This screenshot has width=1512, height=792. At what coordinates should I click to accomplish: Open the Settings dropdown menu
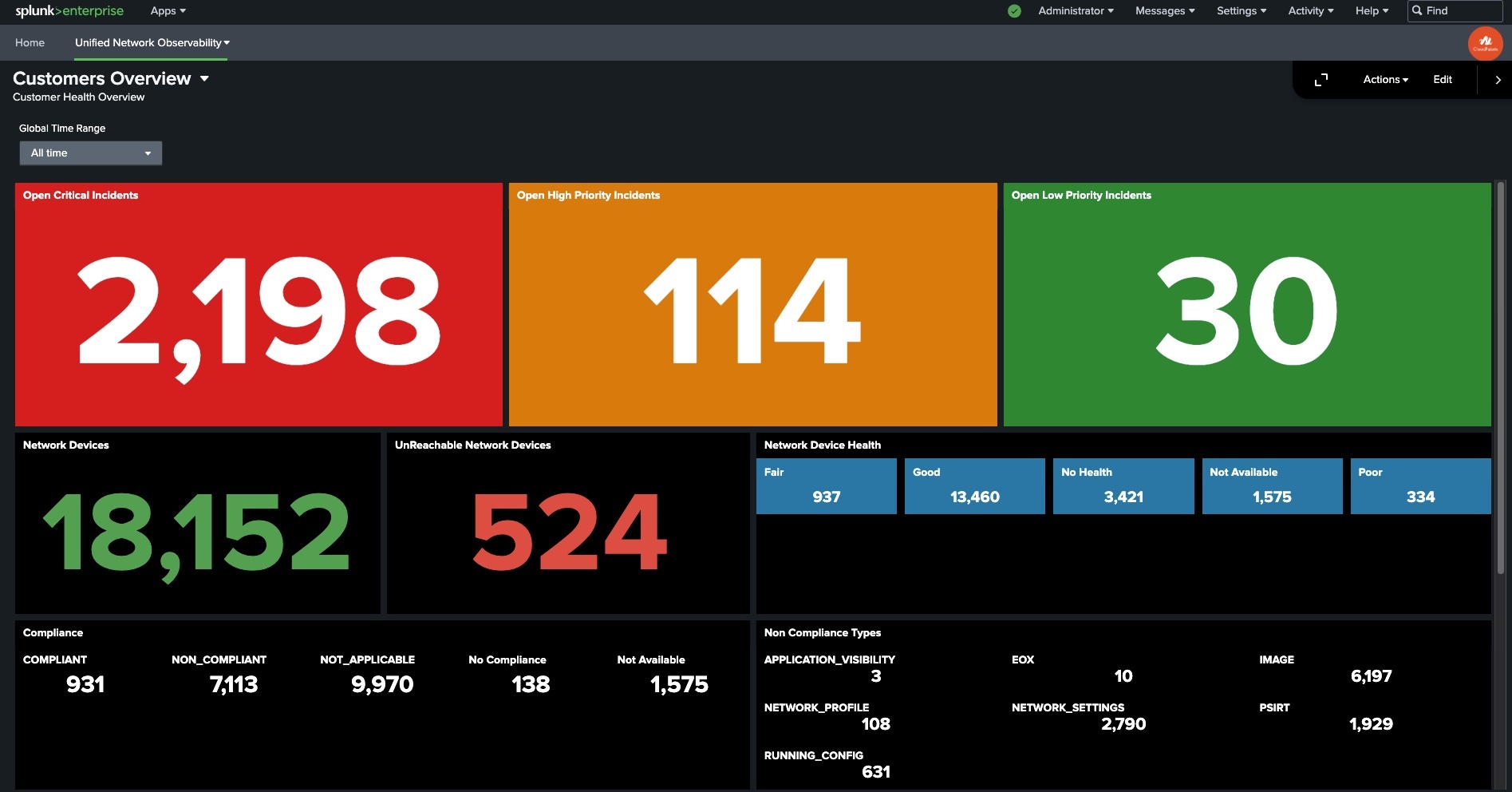coord(1242,11)
